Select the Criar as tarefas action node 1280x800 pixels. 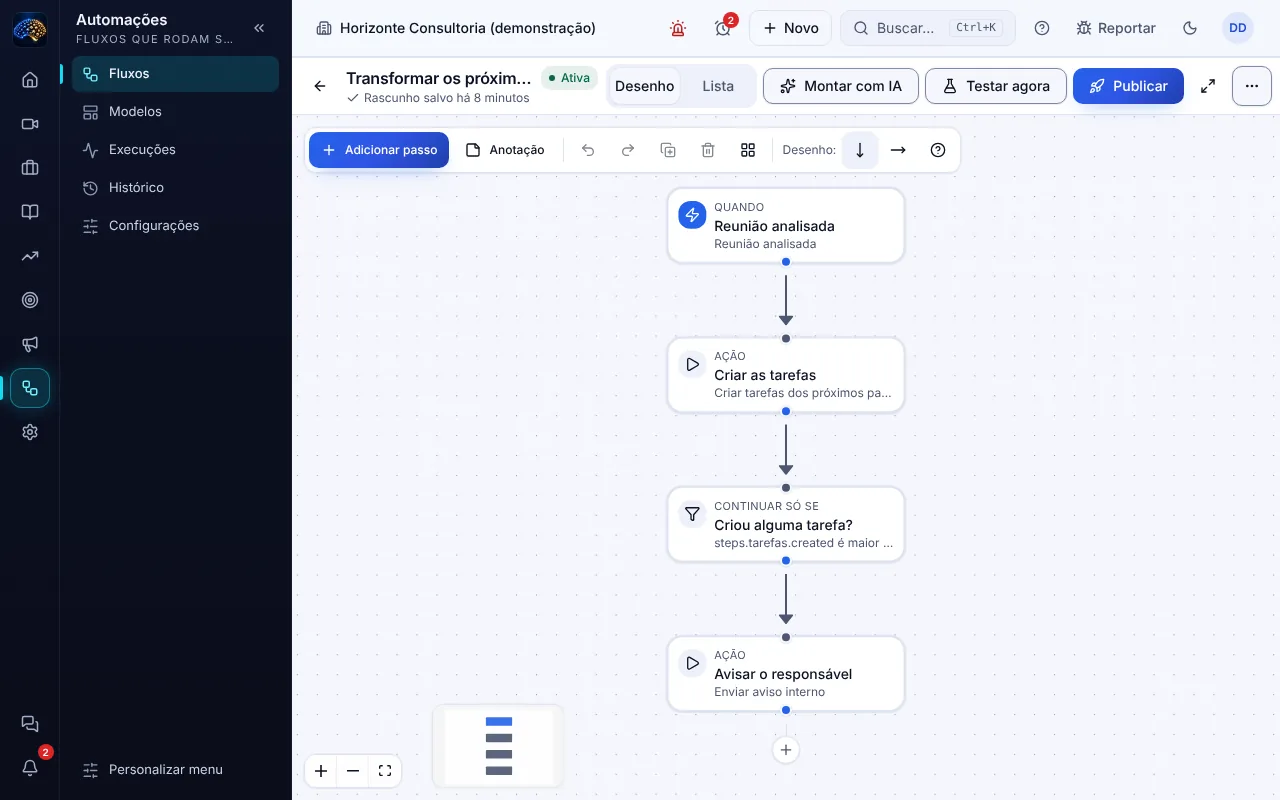click(786, 375)
